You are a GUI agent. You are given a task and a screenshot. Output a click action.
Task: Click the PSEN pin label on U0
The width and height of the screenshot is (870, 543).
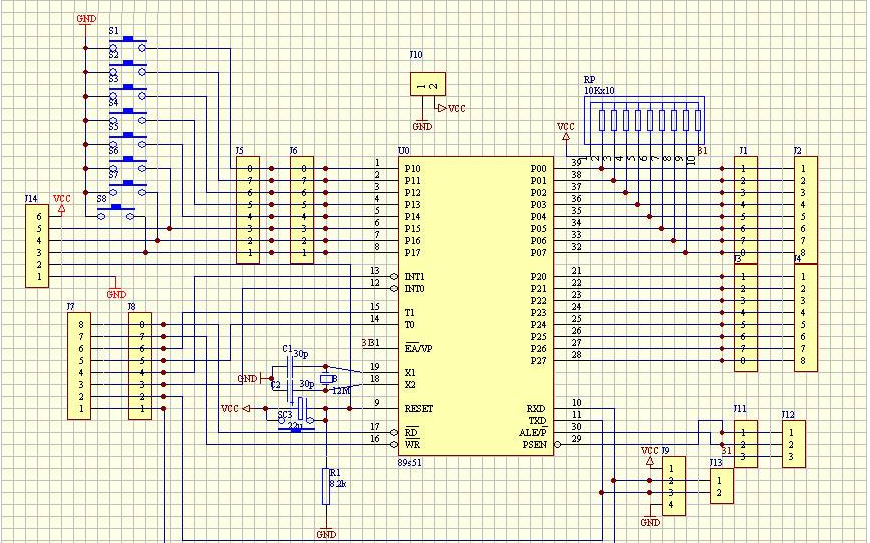[x=534, y=444]
